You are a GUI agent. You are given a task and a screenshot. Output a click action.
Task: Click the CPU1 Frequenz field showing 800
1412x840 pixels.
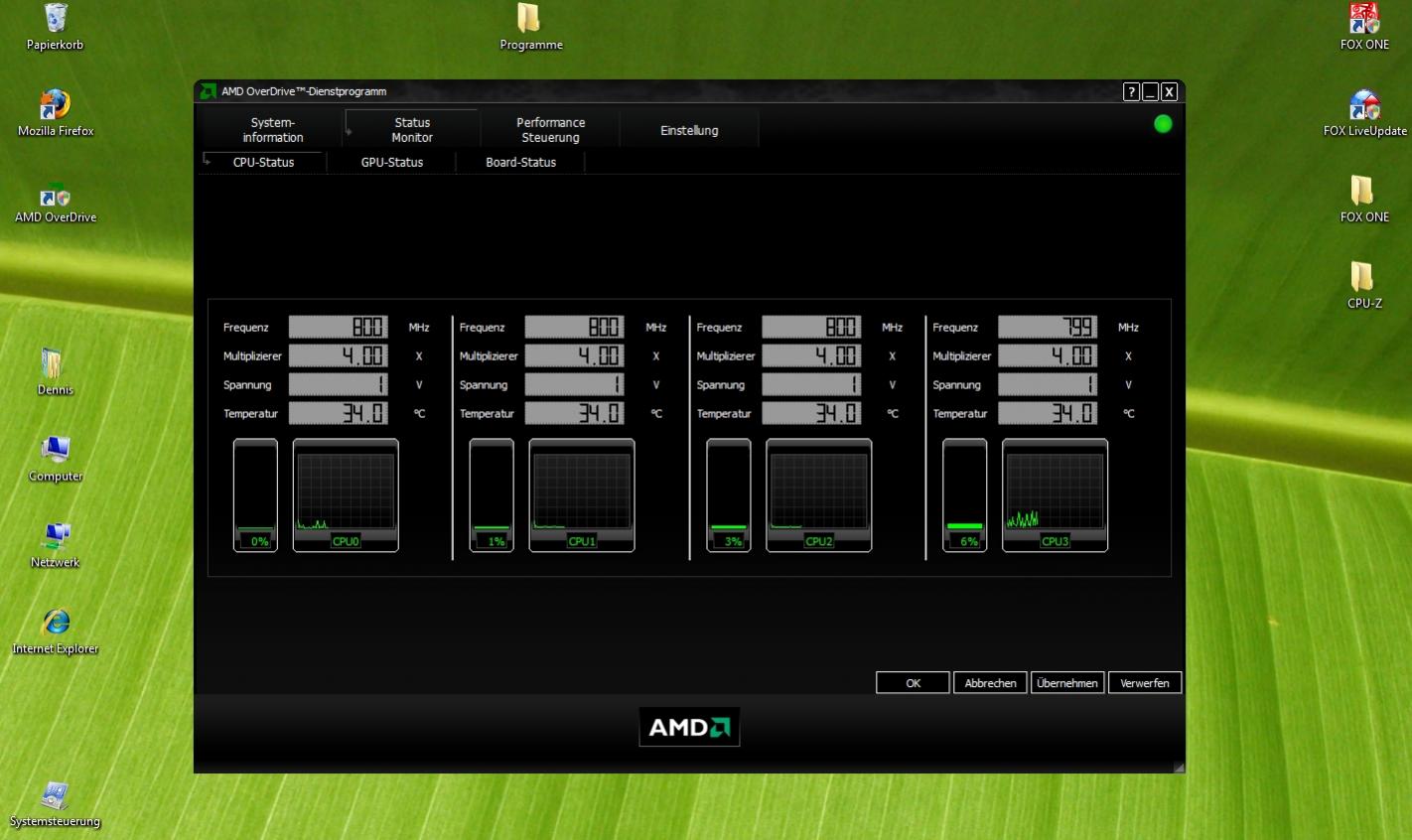pyautogui.click(x=575, y=327)
